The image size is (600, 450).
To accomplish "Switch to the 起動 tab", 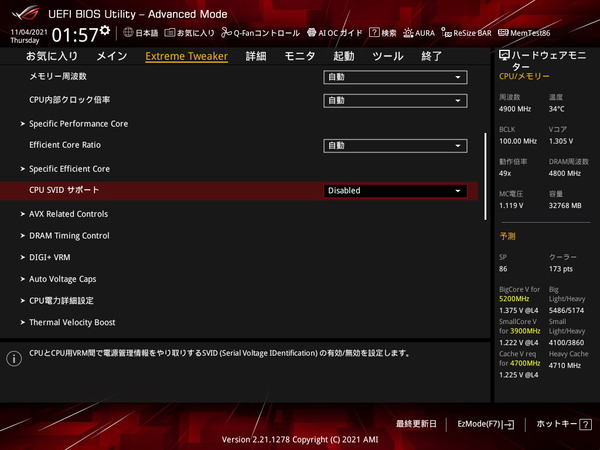I will [344, 56].
